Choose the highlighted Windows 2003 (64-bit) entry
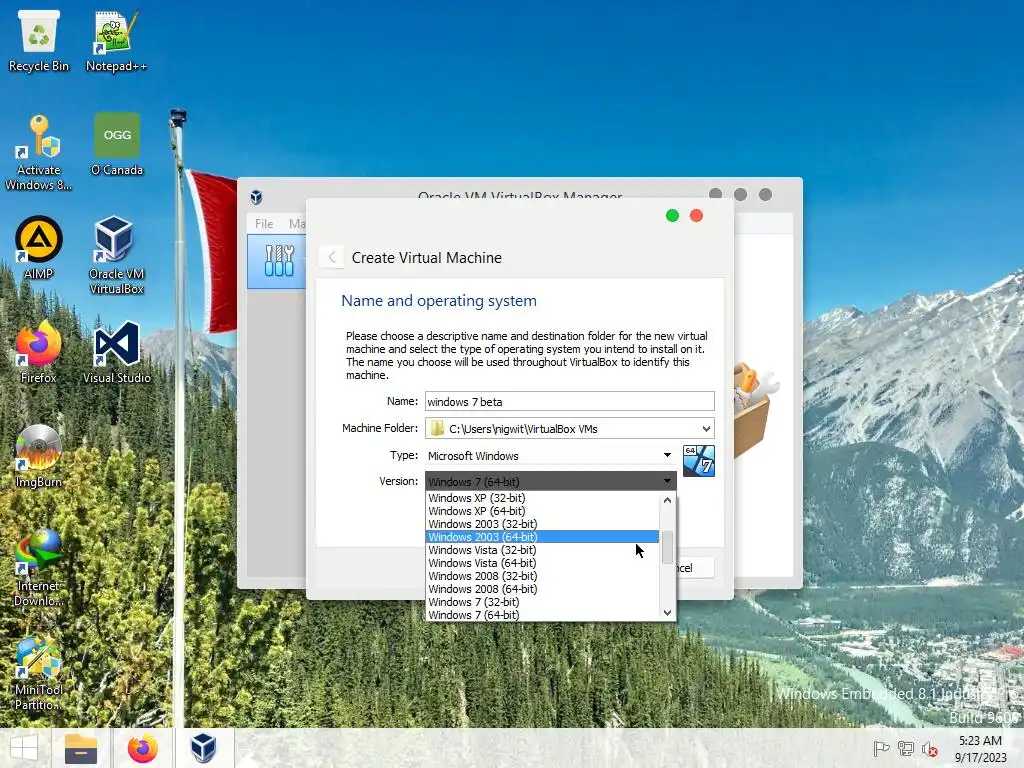 (x=542, y=537)
